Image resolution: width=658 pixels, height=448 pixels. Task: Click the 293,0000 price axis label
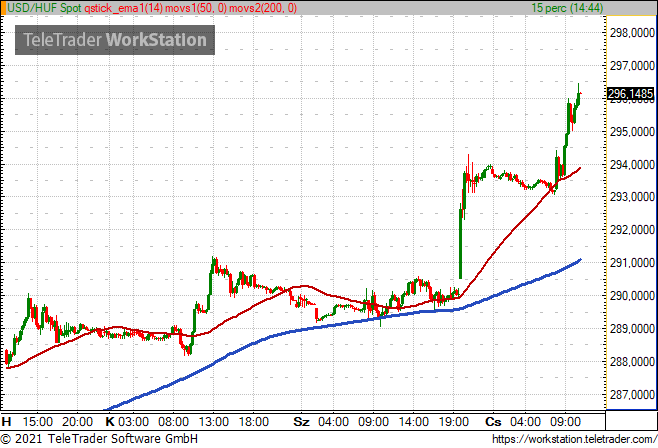point(632,197)
